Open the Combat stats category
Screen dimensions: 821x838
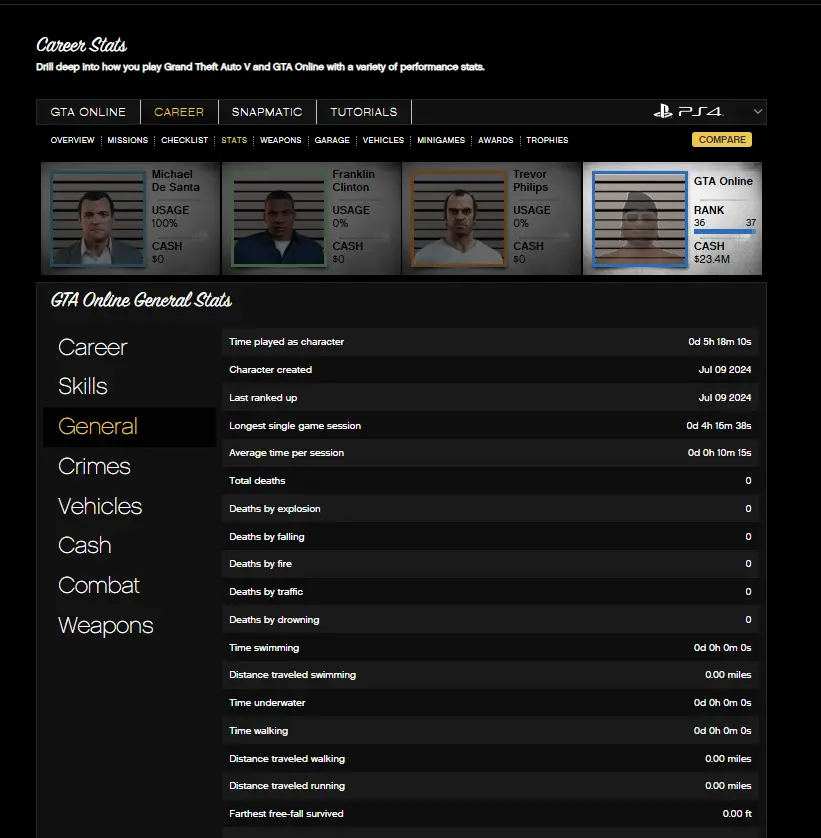(99, 586)
